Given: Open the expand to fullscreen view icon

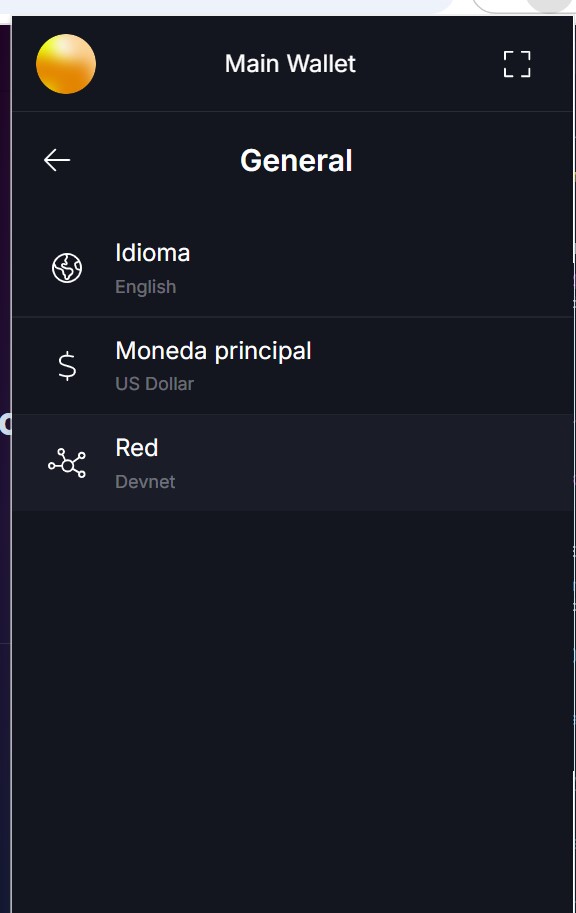Looking at the screenshot, I should click(517, 64).
